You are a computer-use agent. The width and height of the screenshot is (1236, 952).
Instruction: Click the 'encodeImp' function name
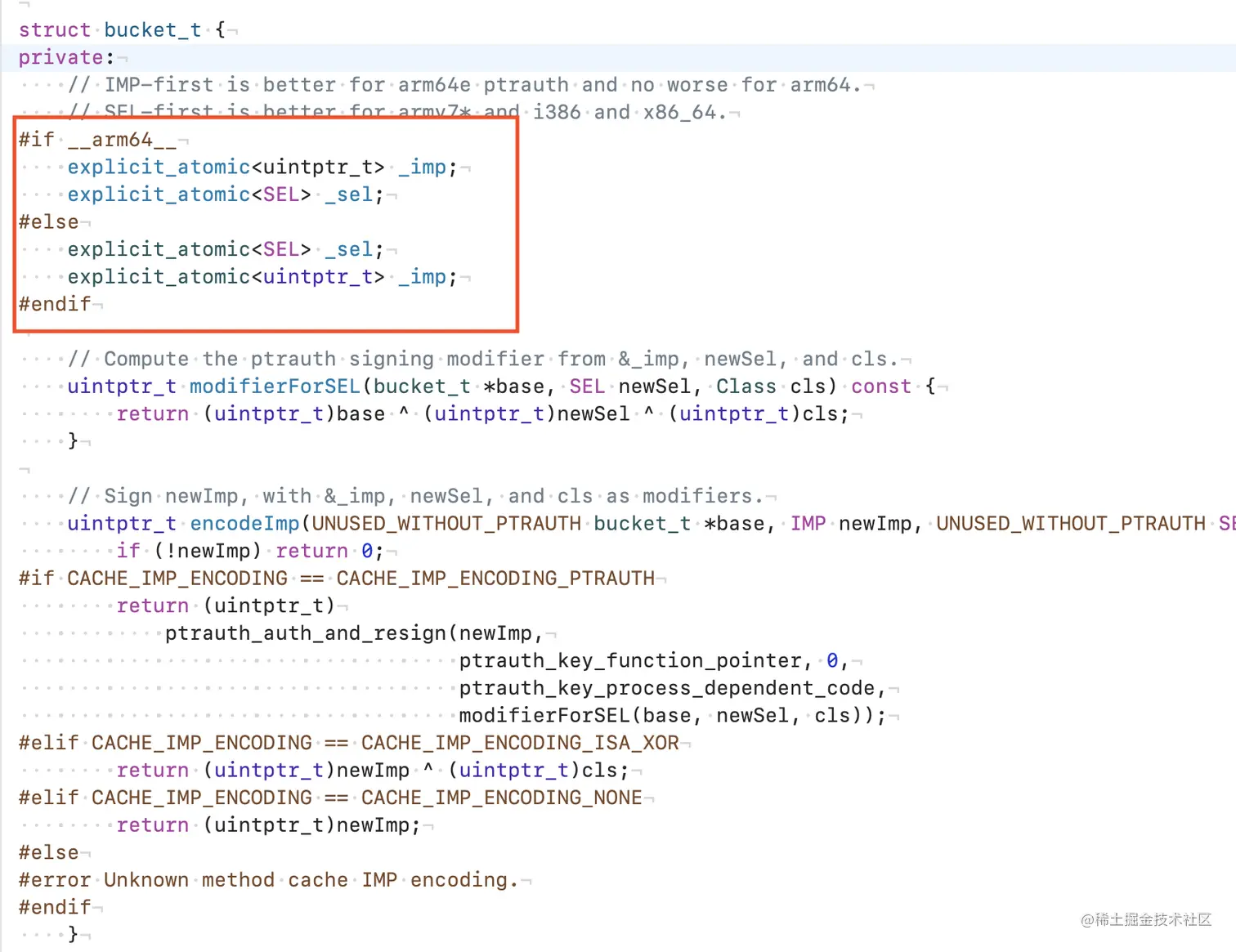point(244,523)
